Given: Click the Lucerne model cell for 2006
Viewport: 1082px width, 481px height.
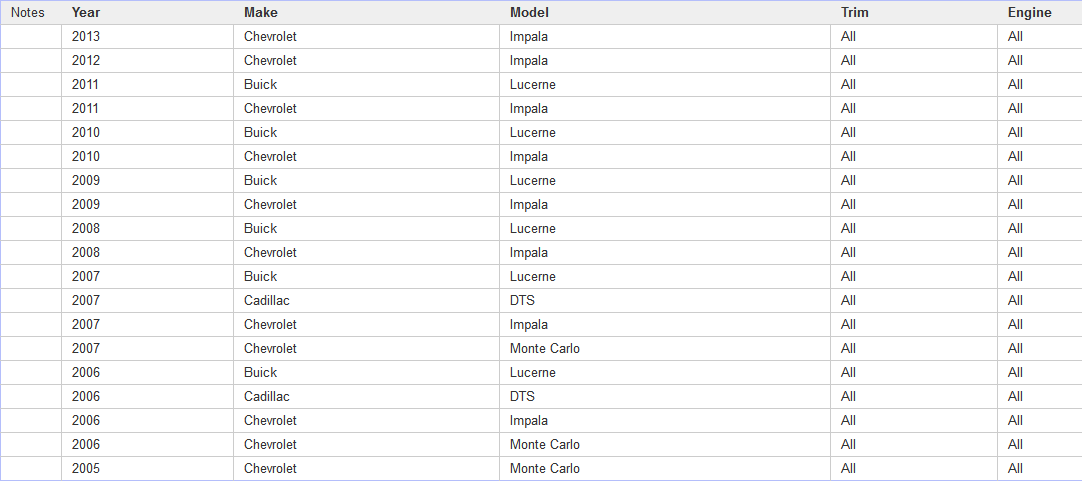Looking at the screenshot, I should pos(665,373).
